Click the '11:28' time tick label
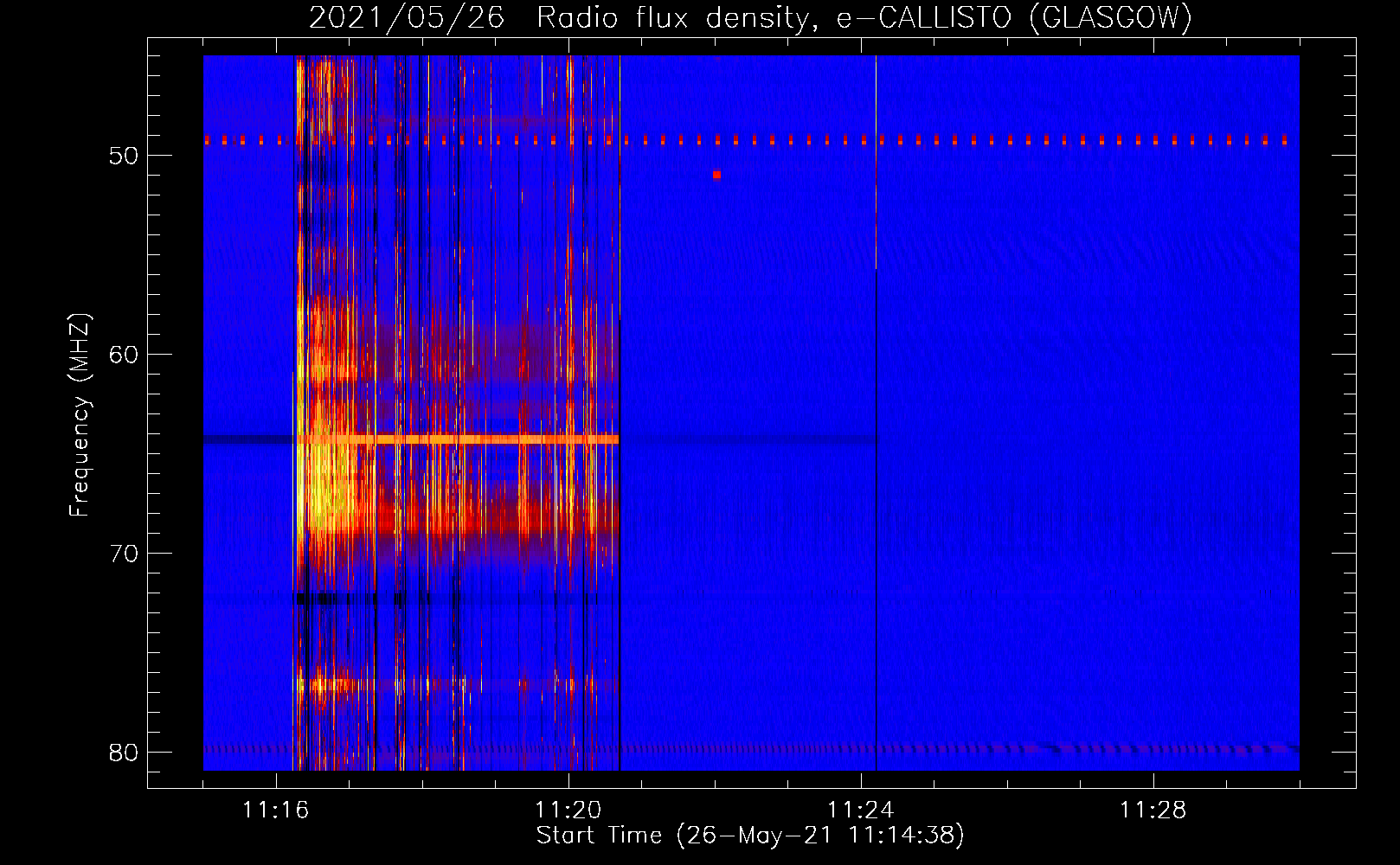This screenshot has height=865, width=1400. click(x=1153, y=811)
